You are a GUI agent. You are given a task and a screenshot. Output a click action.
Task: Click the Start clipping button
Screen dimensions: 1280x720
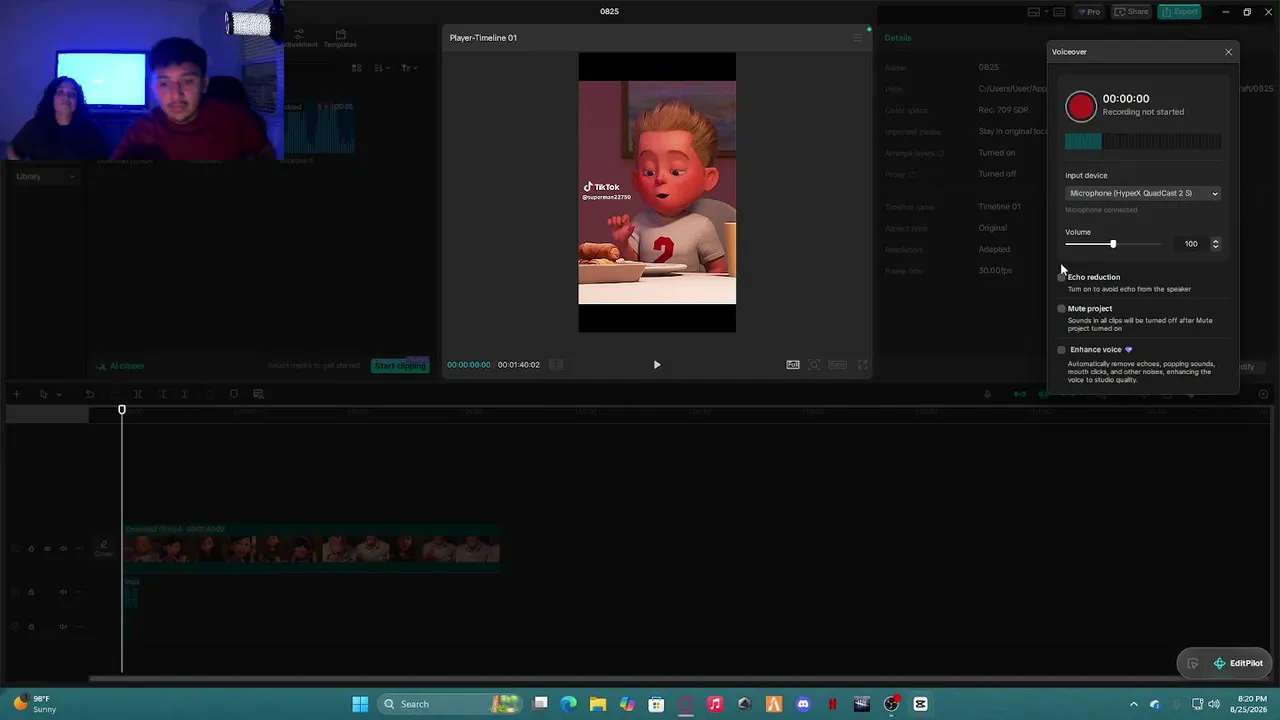pos(400,366)
